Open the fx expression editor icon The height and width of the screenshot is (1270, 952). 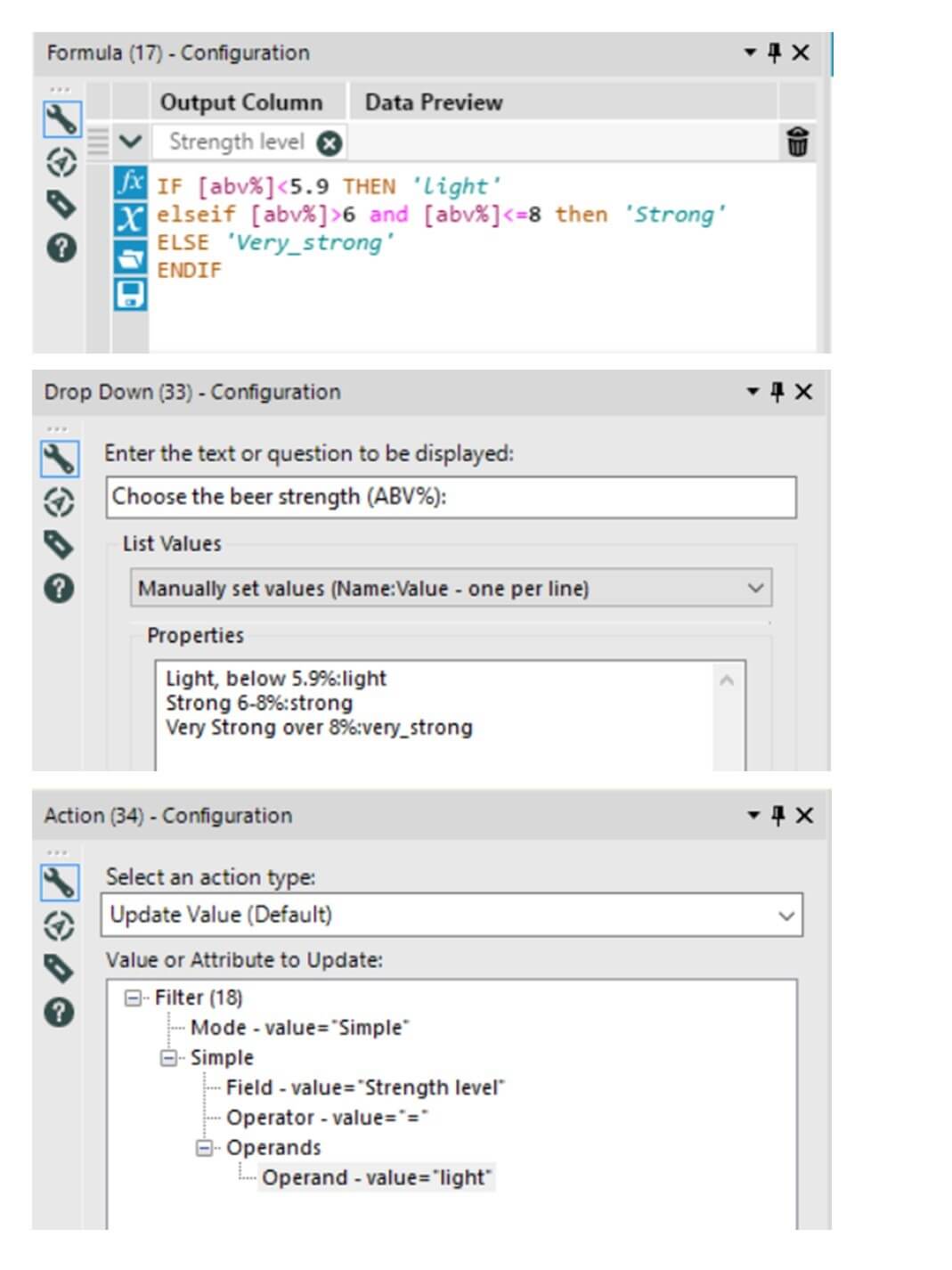point(130,181)
